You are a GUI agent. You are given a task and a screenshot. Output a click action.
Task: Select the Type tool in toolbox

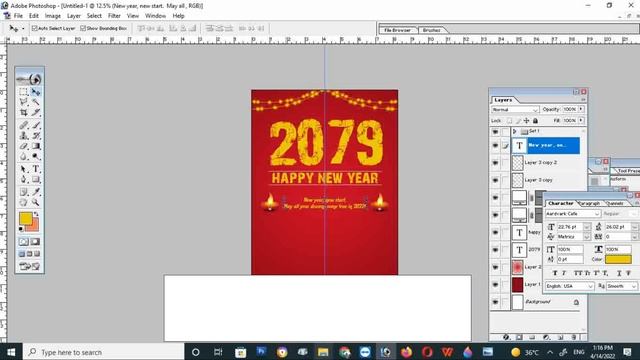tap(36, 169)
